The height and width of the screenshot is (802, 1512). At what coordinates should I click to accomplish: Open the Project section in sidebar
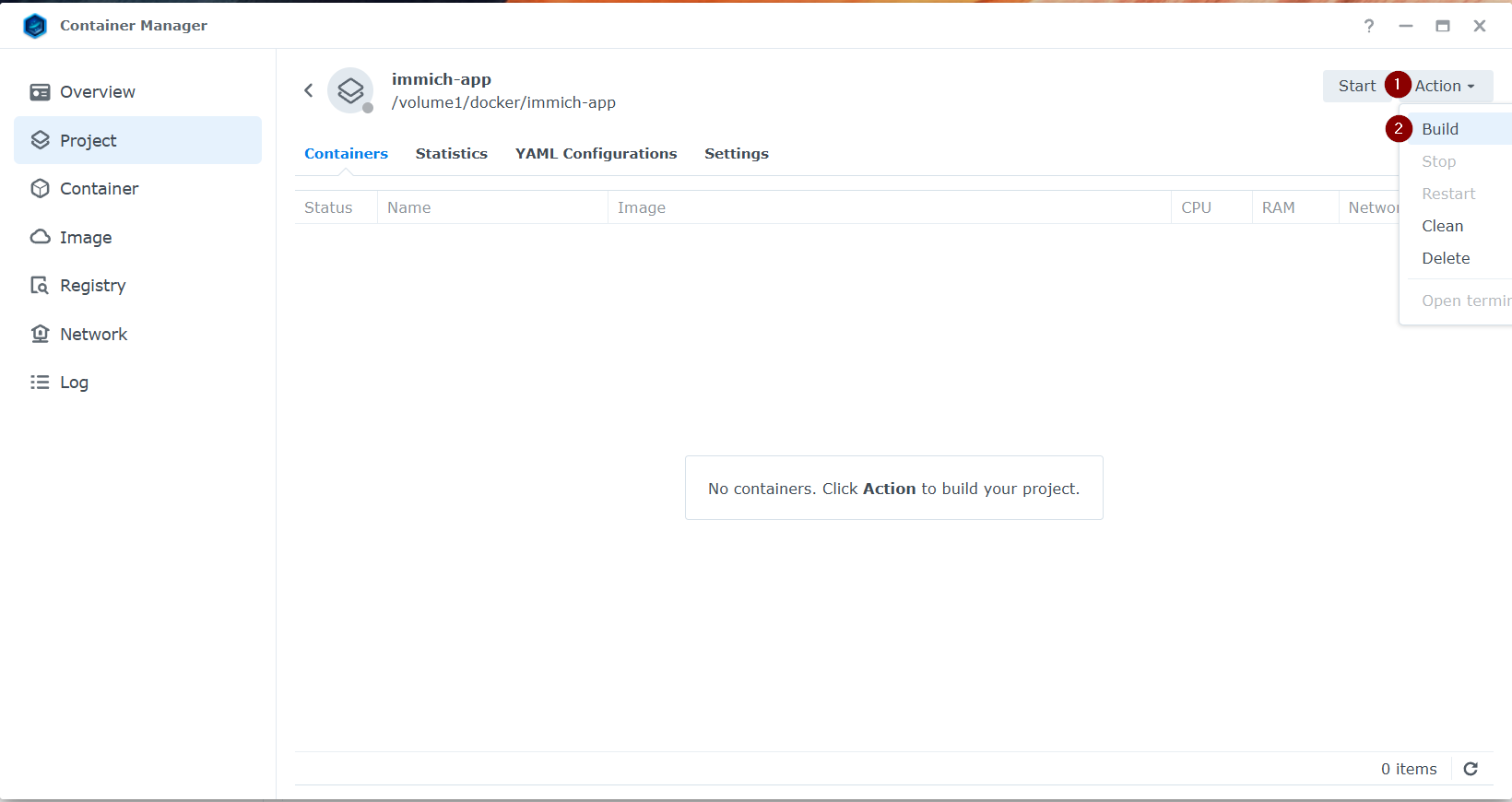point(138,140)
